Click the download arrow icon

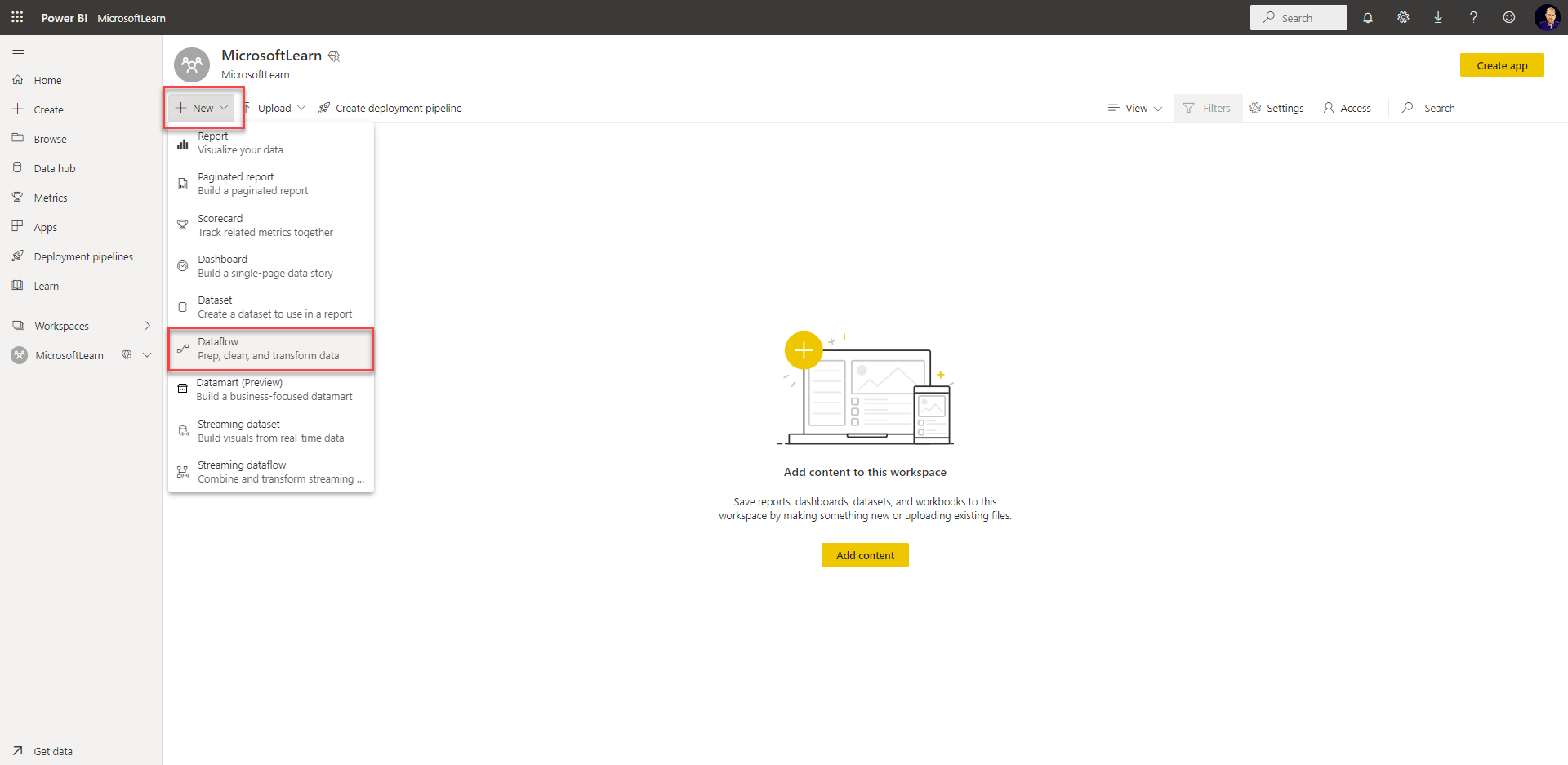point(1438,17)
